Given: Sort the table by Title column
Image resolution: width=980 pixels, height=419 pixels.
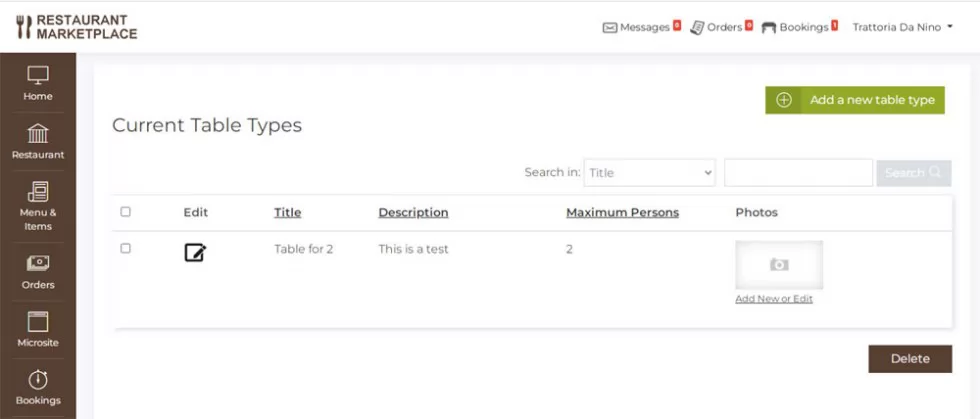Looking at the screenshot, I should (288, 213).
